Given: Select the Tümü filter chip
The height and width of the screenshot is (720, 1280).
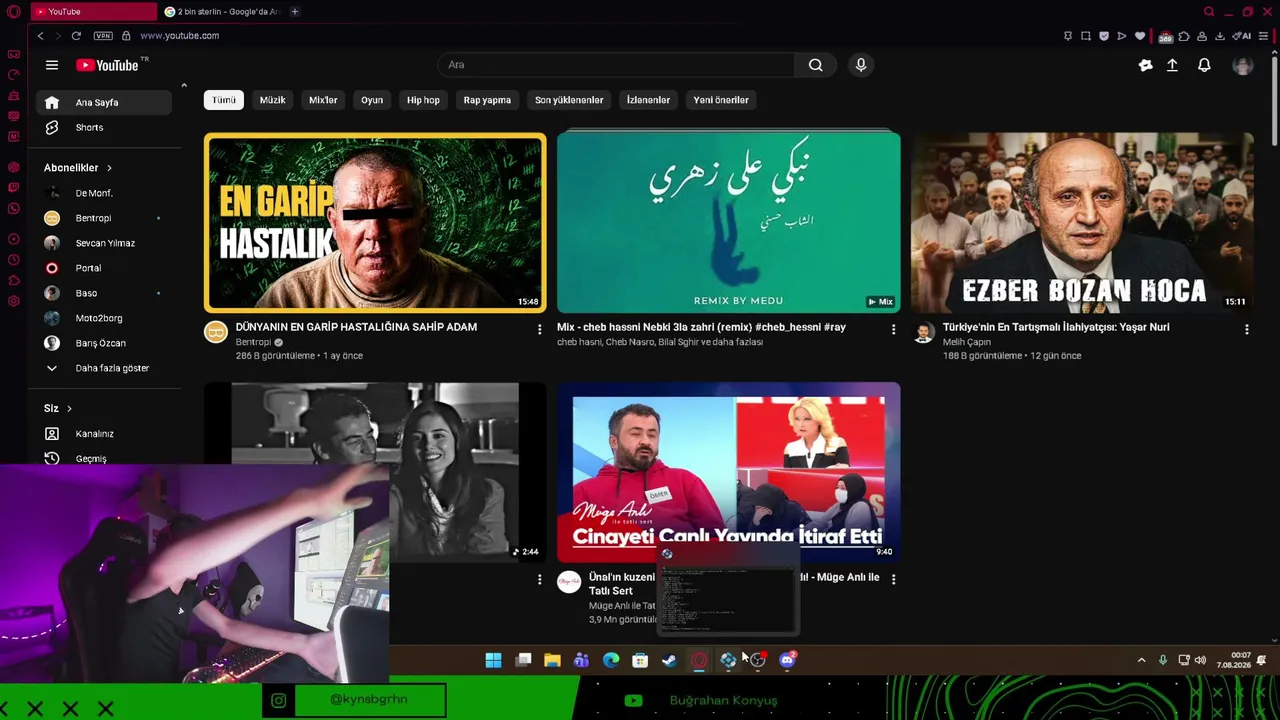Looking at the screenshot, I should click(x=224, y=100).
